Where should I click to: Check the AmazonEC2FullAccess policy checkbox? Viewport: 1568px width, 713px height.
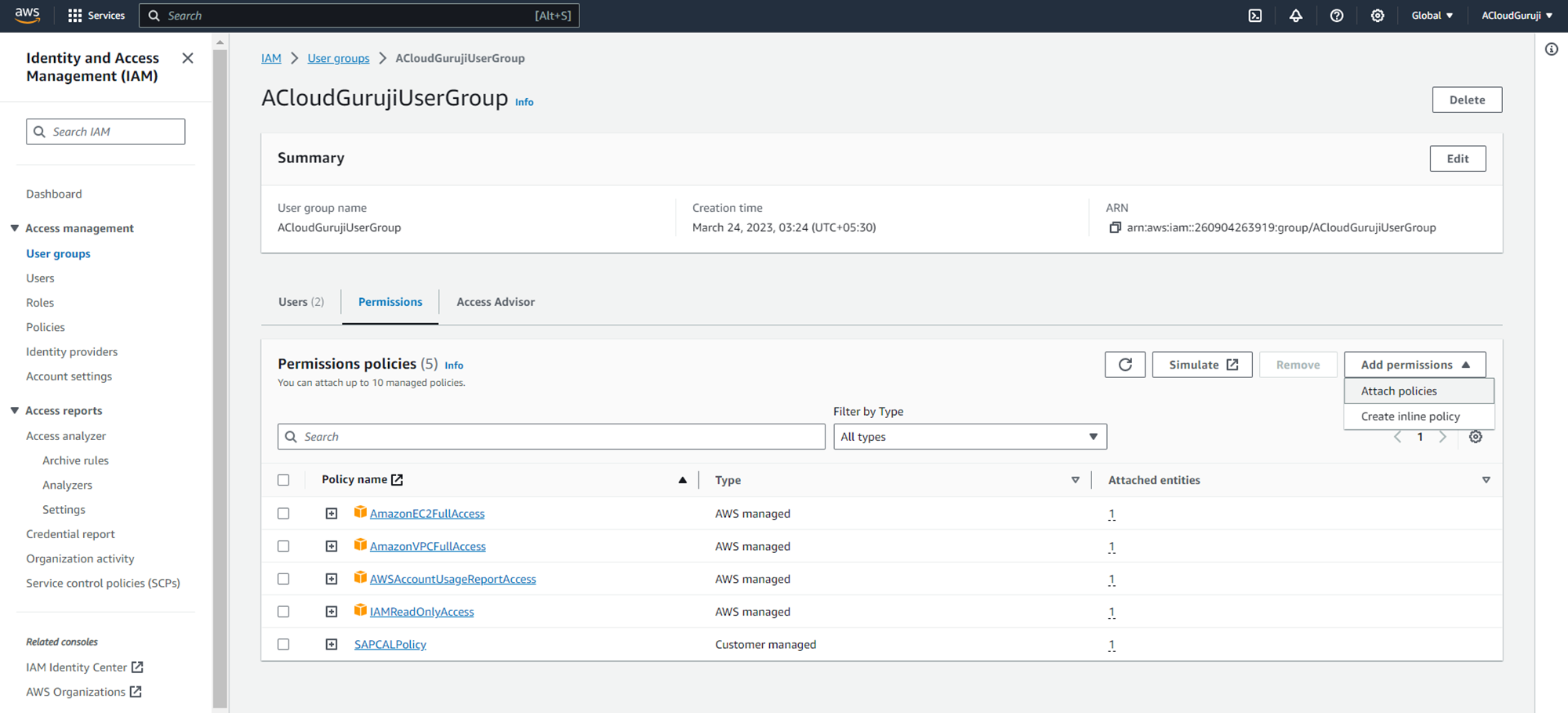[284, 514]
